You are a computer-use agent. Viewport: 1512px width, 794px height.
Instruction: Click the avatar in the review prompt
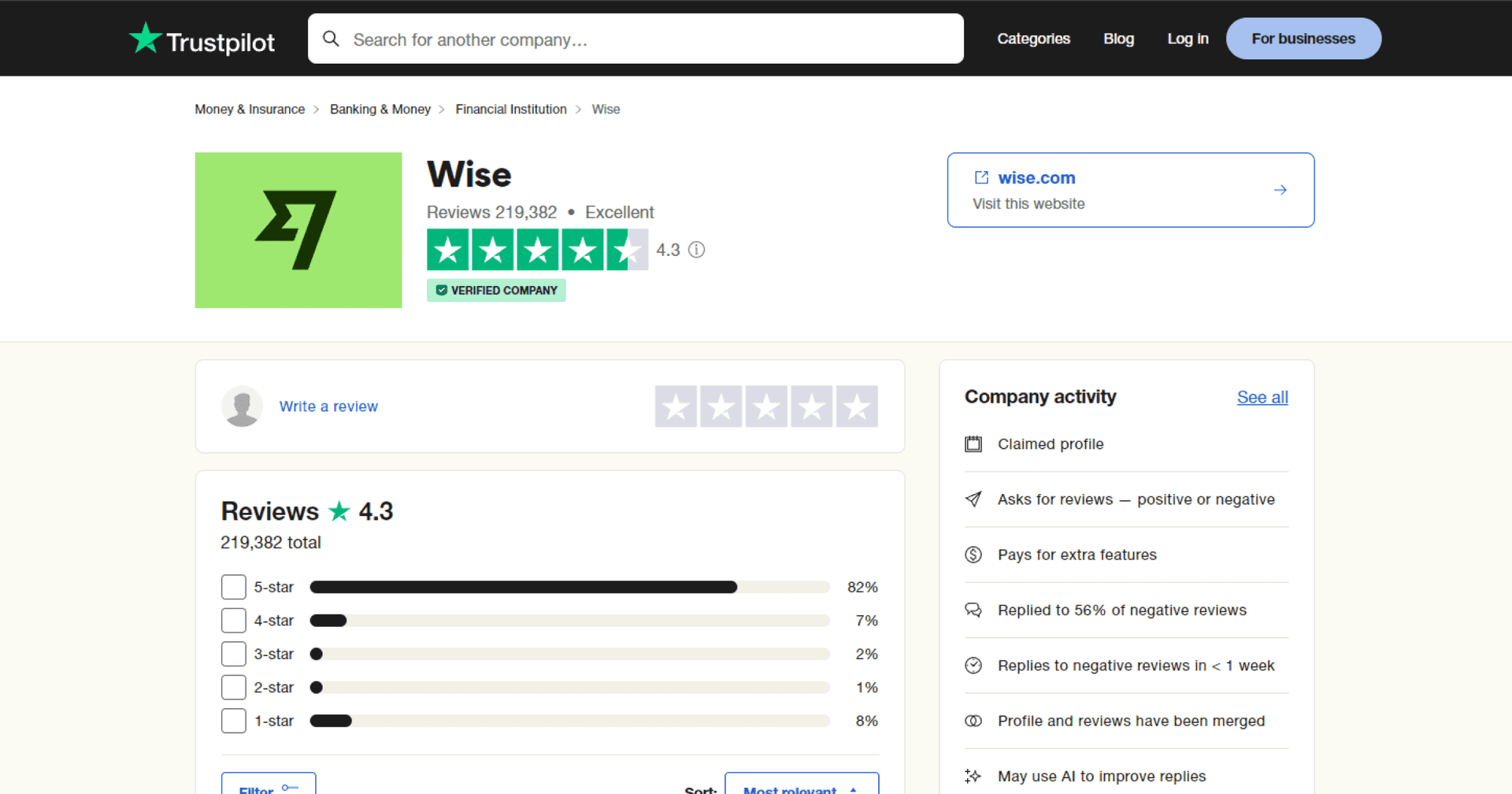(x=242, y=406)
